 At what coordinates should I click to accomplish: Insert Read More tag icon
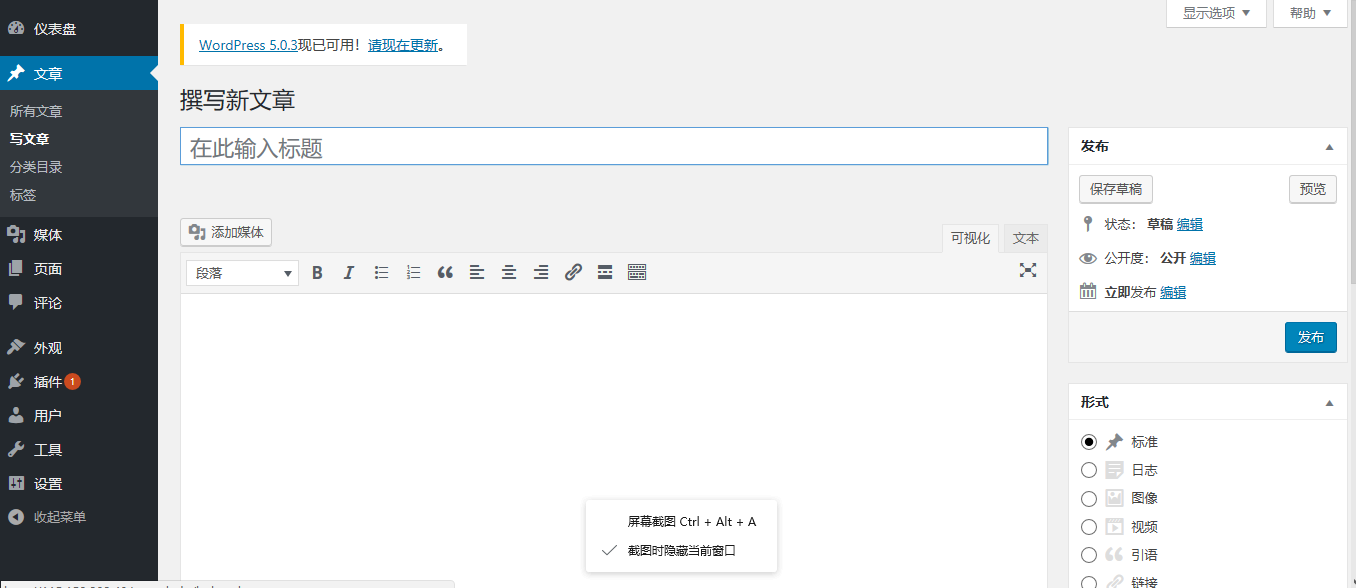[605, 272]
